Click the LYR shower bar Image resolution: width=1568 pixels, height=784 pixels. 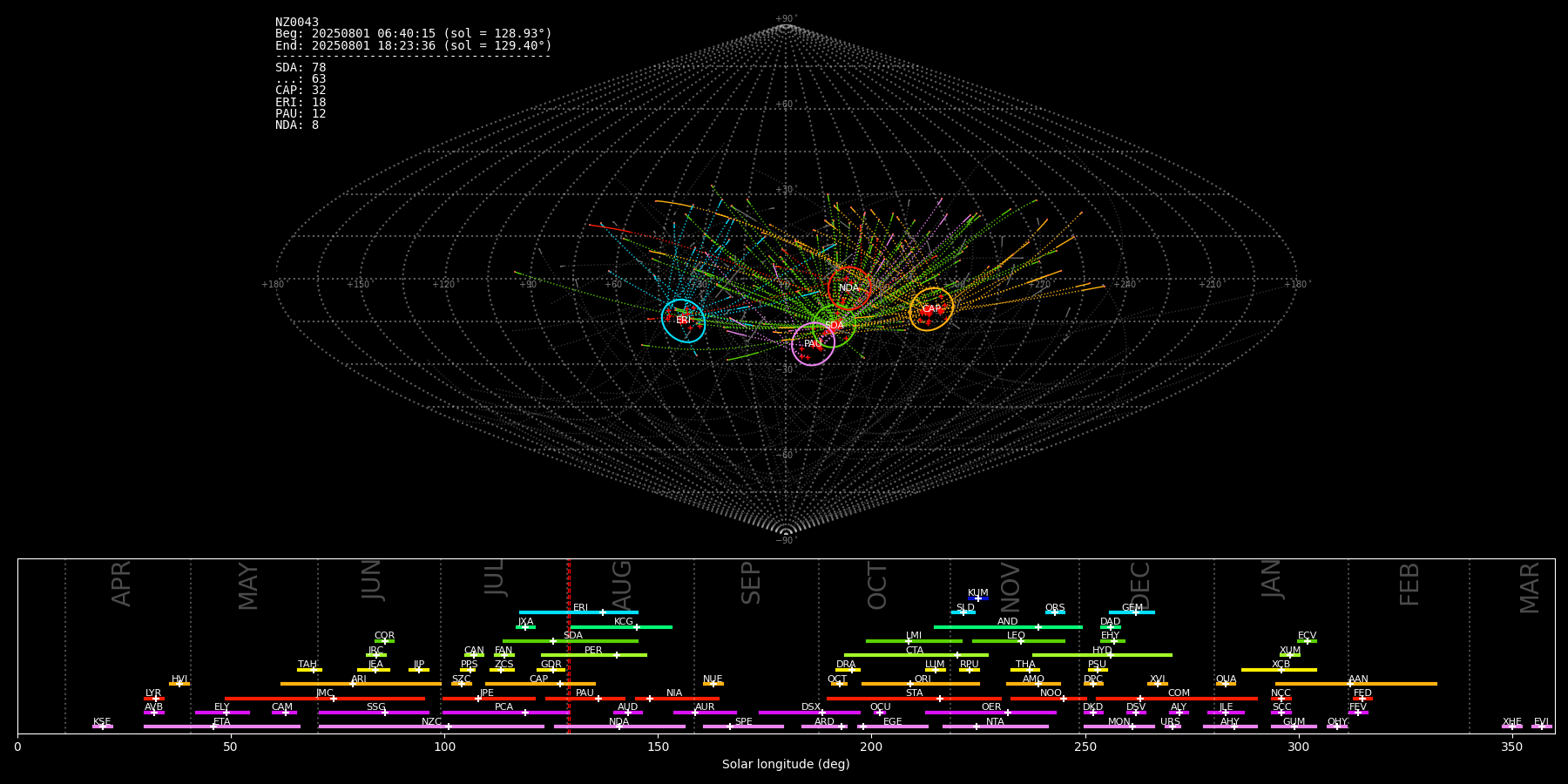tap(154, 699)
